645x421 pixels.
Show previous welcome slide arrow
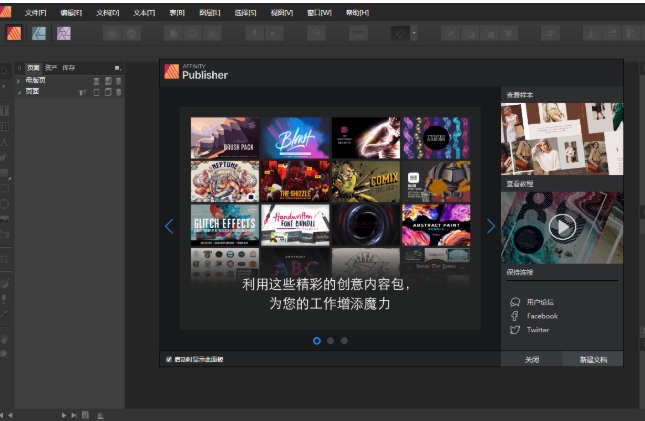click(x=169, y=226)
